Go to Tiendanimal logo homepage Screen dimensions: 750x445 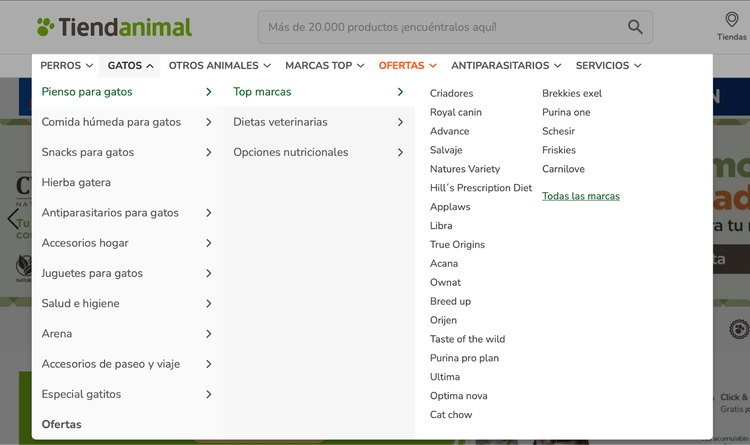point(114,27)
